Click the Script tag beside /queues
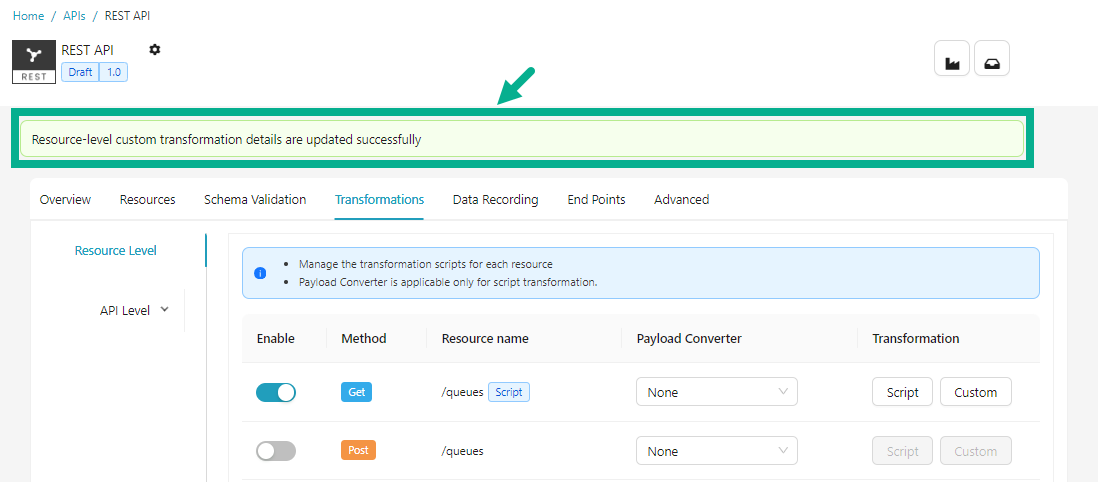 (508, 392)
